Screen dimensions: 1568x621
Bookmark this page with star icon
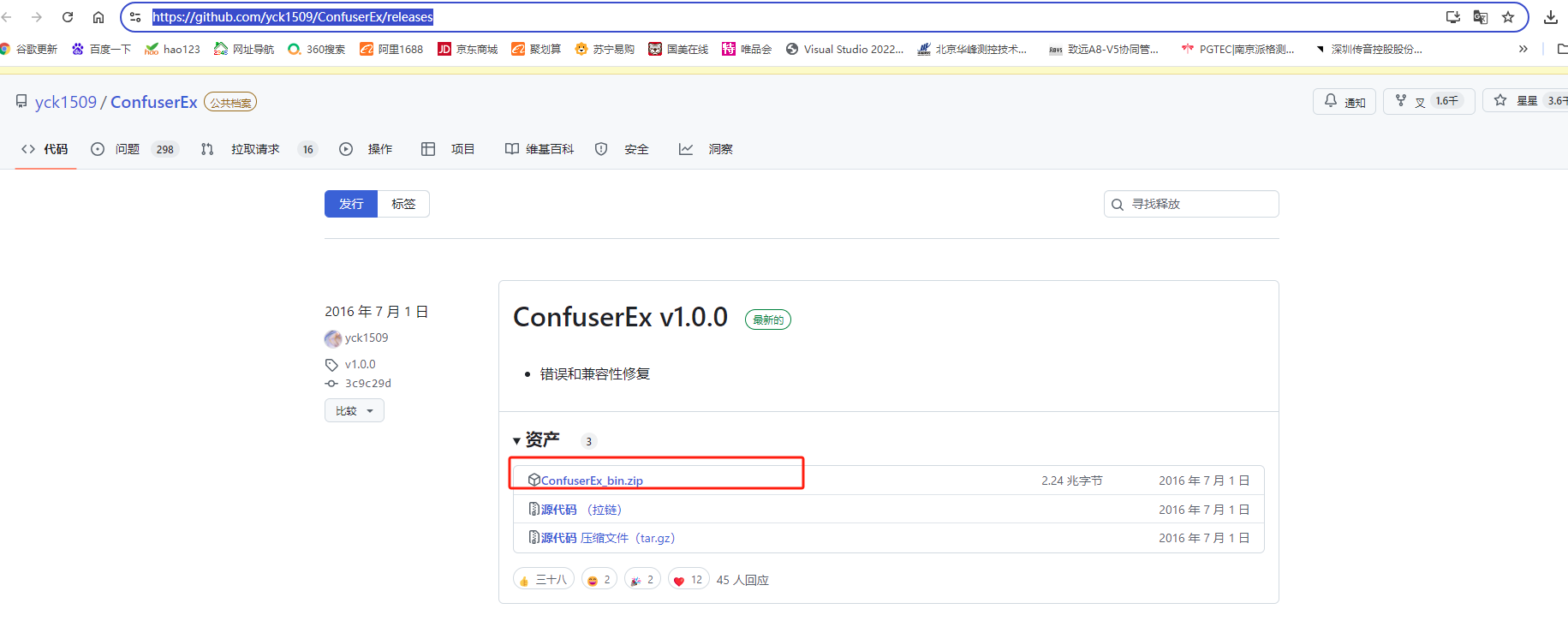coord(1508,17)
